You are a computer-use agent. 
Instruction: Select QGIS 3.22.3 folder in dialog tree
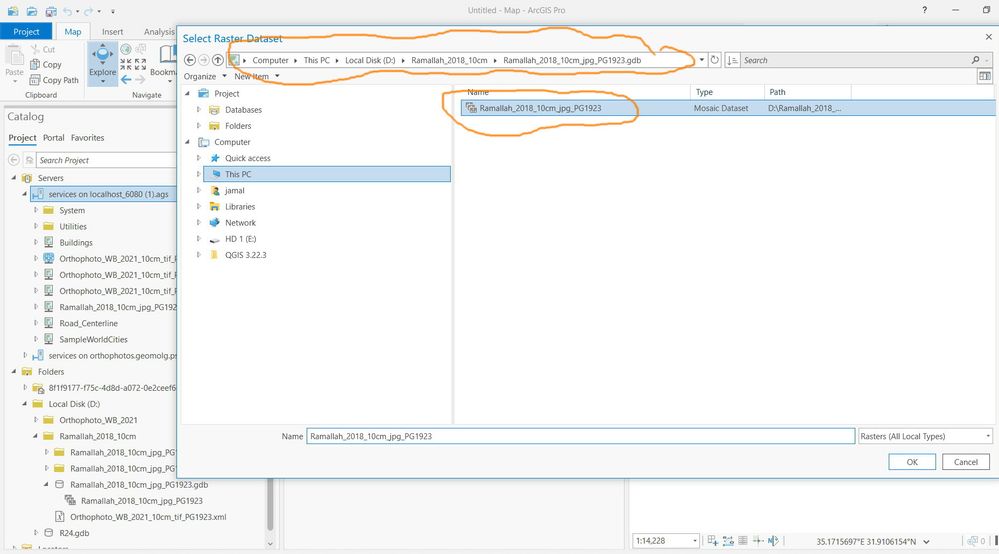(x=245, y=255)
